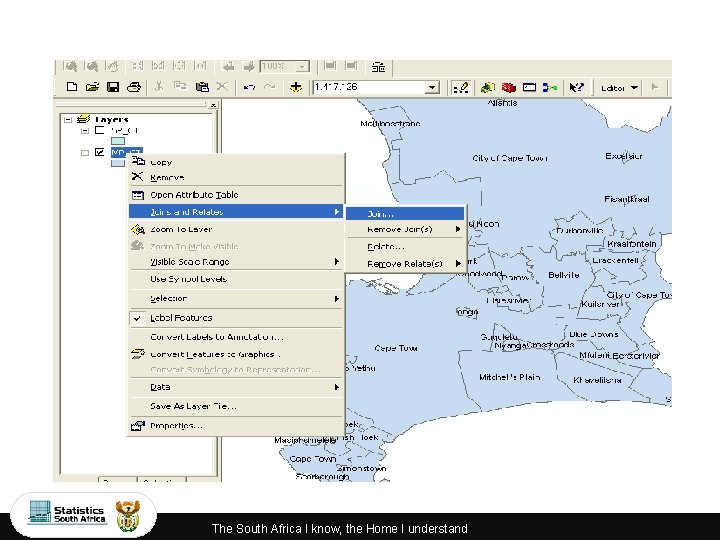Screen dimensions: 720x540
Task: Choose Copy from the layer context menu
Action: coord(236,162)
